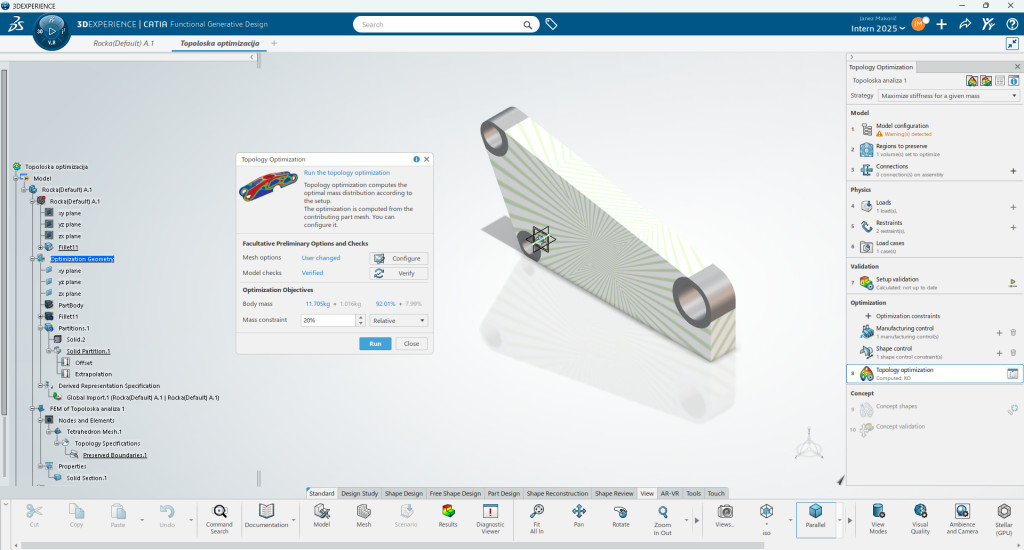Collapse FEM of Topoloska analiza 1 node
Image resolution: width=1024 pixels, height=550 pixels.
[x=33, y=408]
